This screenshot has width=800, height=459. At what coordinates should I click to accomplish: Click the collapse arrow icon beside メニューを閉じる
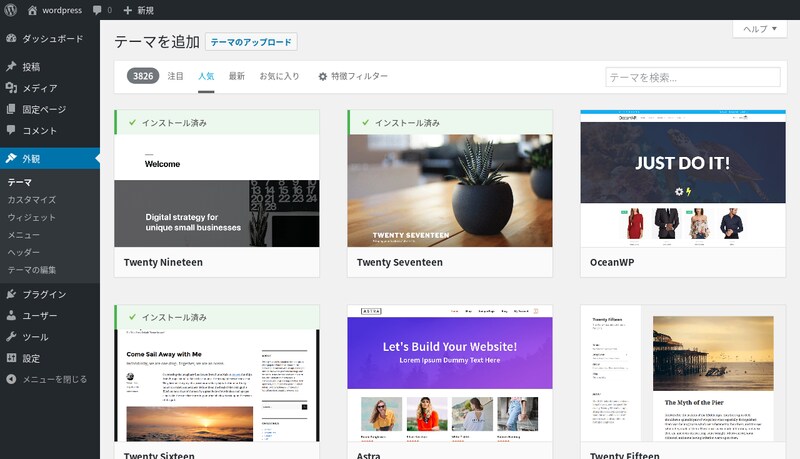point(11,379)
